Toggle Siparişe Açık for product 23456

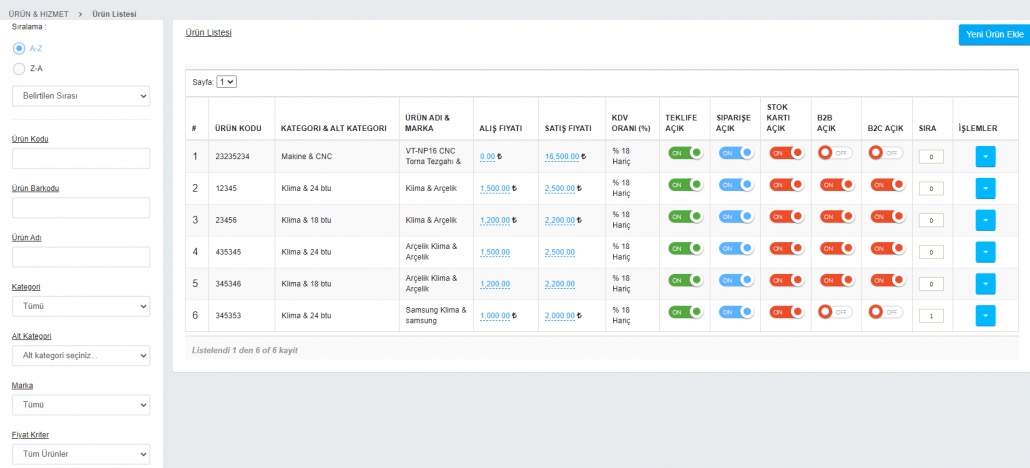coord(736,216)
